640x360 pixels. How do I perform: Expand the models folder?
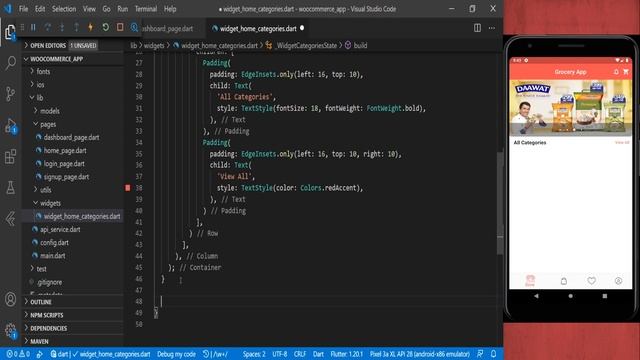(73, 111)
